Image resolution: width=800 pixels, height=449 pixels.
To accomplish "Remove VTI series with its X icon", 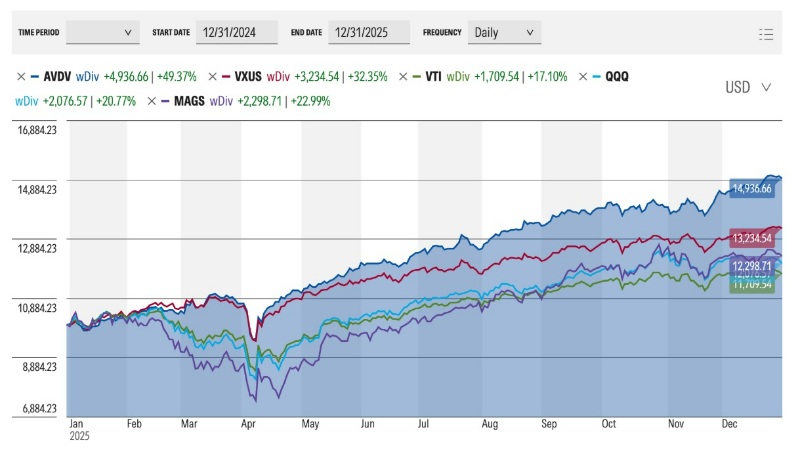I will tap(403, 77).
